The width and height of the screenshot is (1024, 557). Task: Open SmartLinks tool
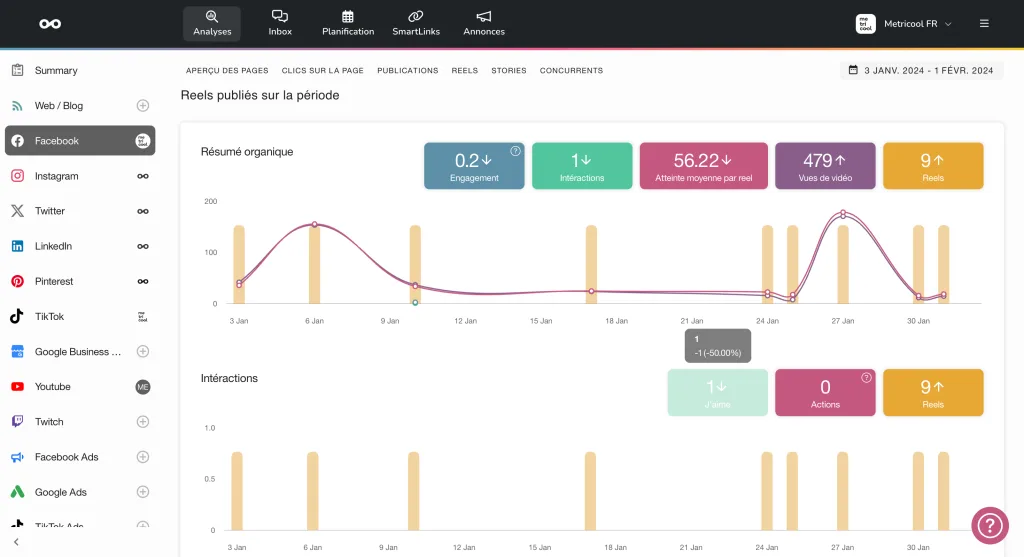415,23
